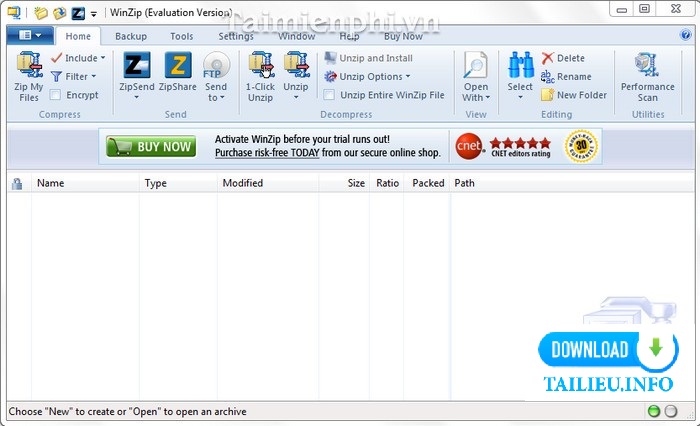Expand the Include dropdown arrow

point(103,58)
